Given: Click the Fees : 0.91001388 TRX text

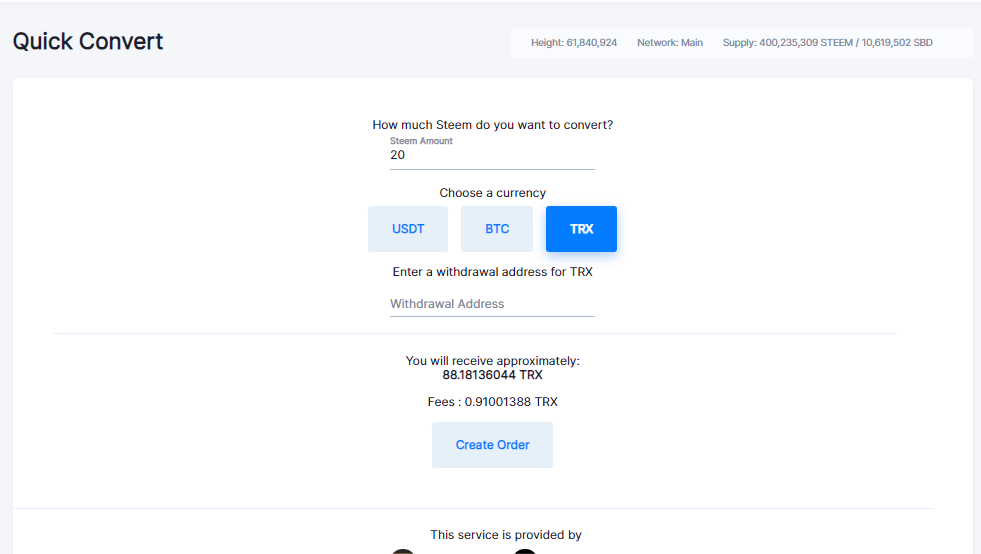Looking at the screenshot, I should tap(492, 402).
